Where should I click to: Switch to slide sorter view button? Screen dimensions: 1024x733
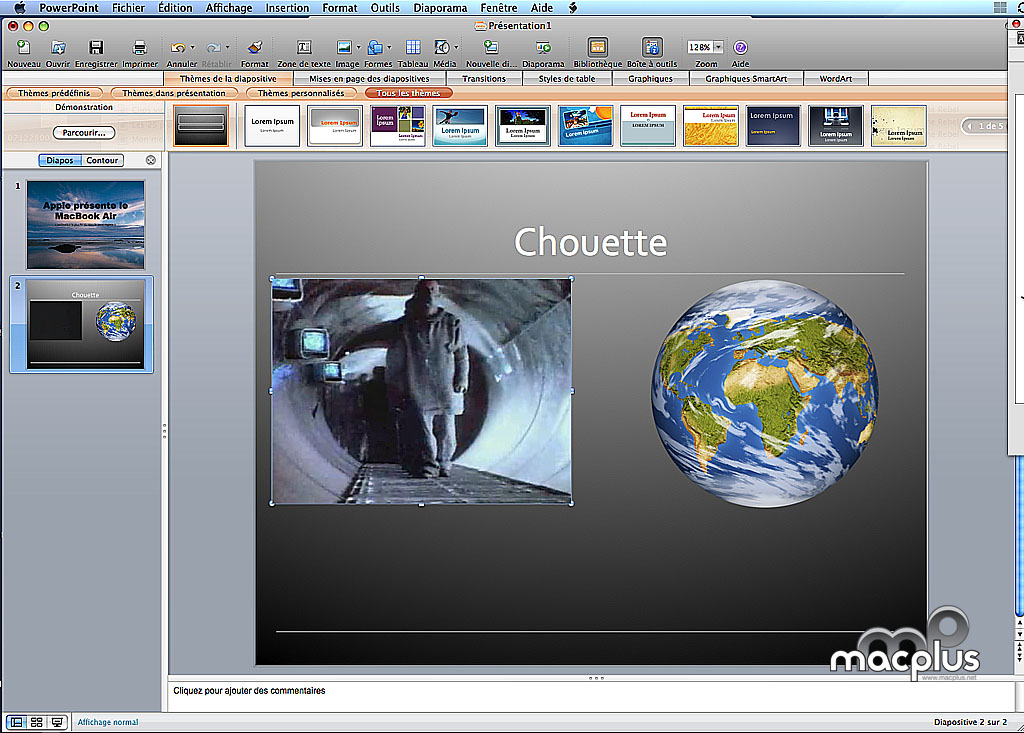point(37,722)
